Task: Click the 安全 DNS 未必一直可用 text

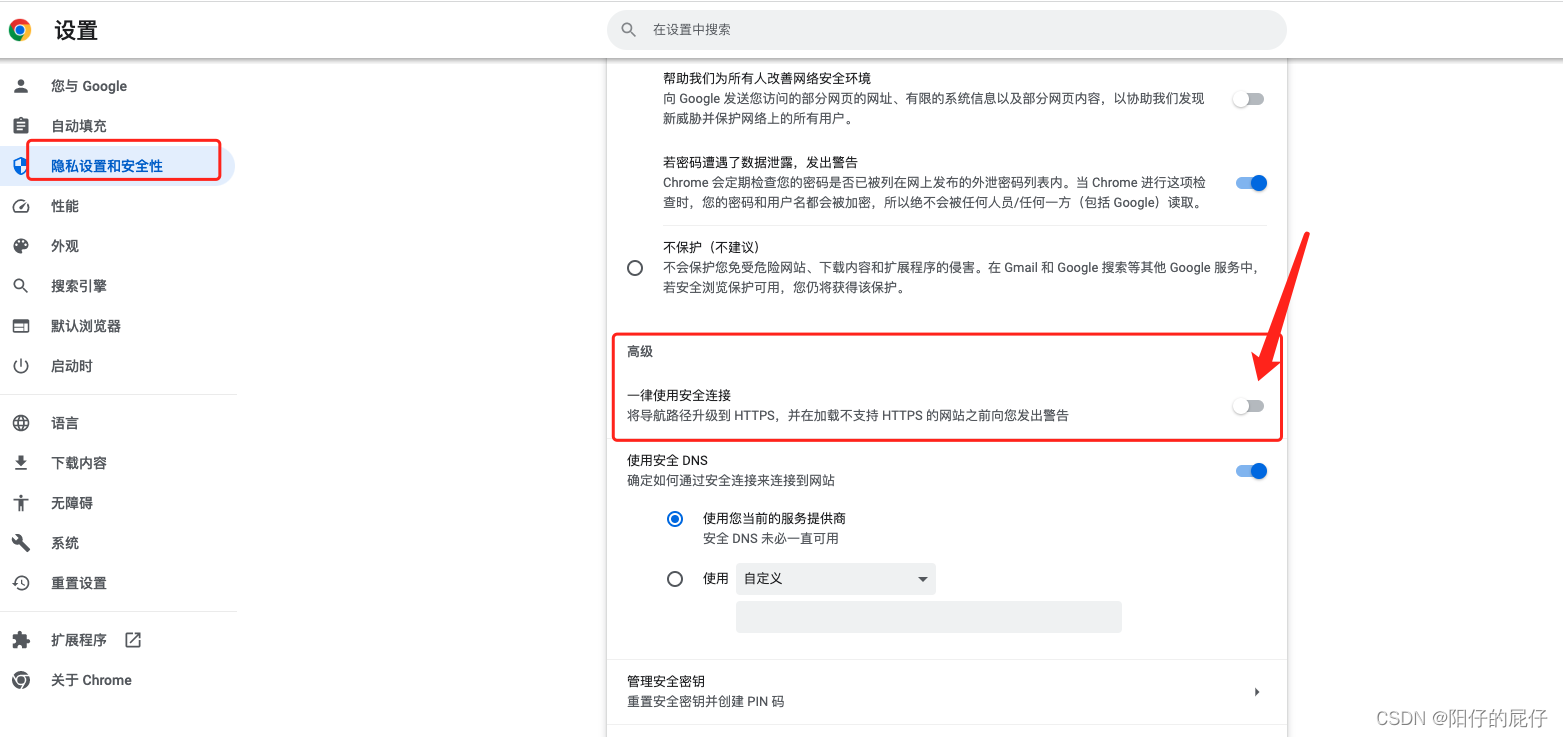Action: coord(771,539)
